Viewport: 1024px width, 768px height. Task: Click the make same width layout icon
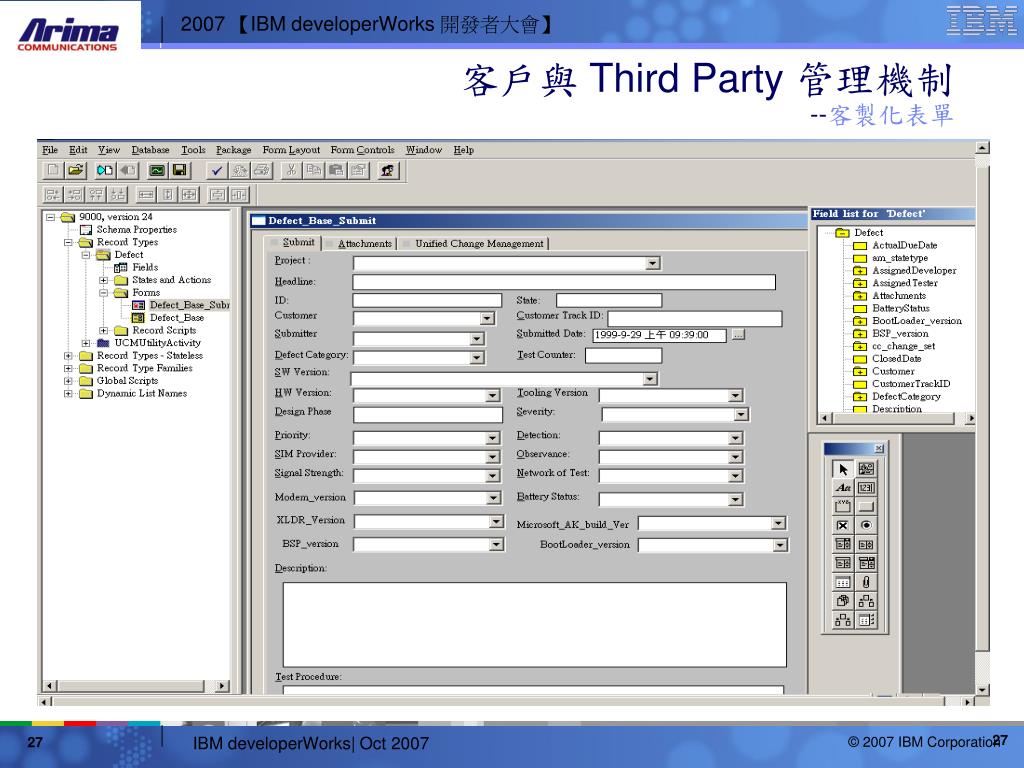146,195
